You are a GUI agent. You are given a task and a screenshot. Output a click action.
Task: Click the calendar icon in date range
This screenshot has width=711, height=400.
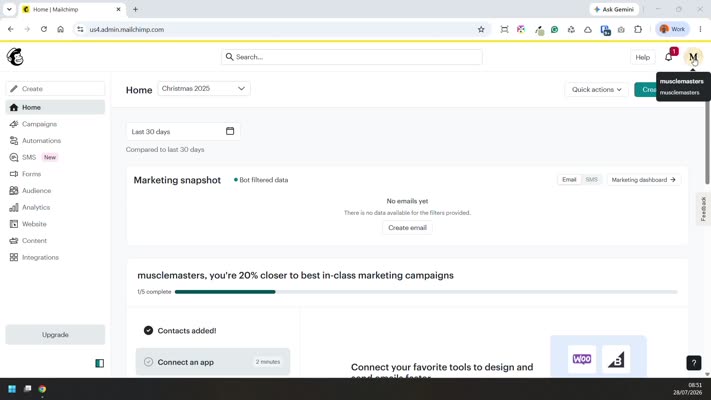point(230,131)
